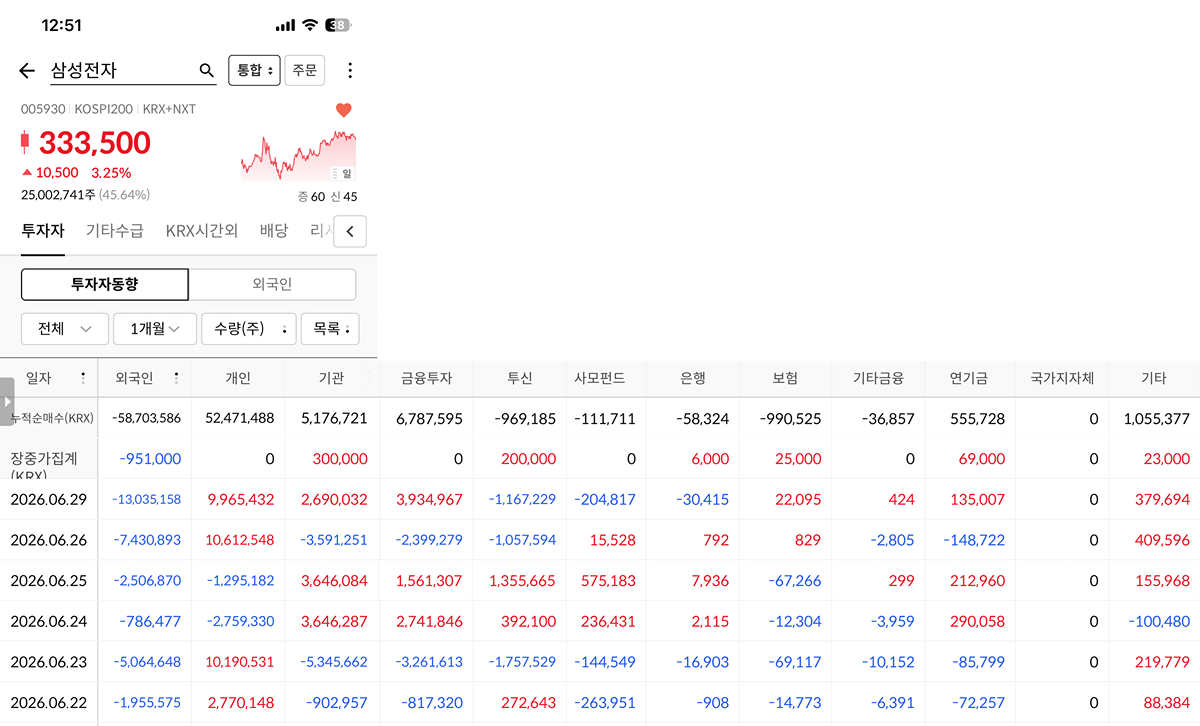Click the 52,471,488 cumulative individual value
Viewport: 1200px width, 726px height.
pyautogui.click(x=239, y=418)
